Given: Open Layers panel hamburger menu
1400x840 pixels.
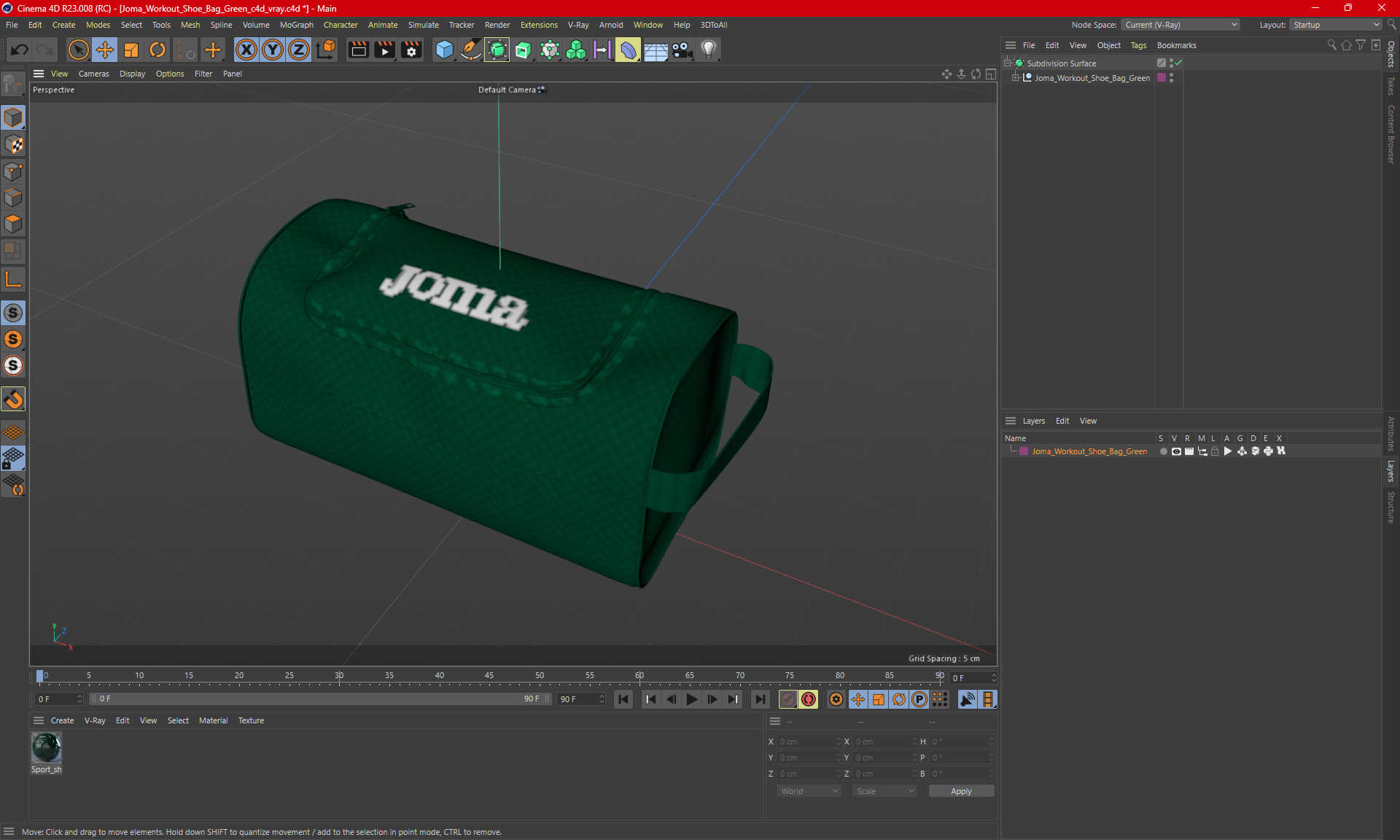Looking at the screenshot, I should coord(1011,421).
